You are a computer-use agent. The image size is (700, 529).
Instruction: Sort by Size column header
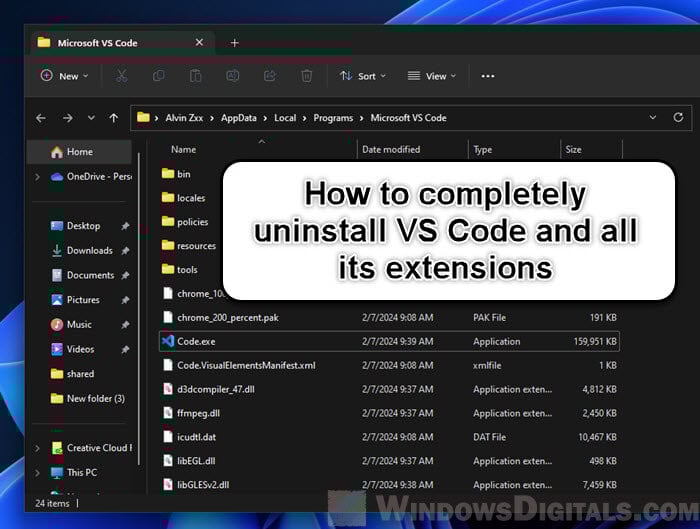click(x=574, y=150)
